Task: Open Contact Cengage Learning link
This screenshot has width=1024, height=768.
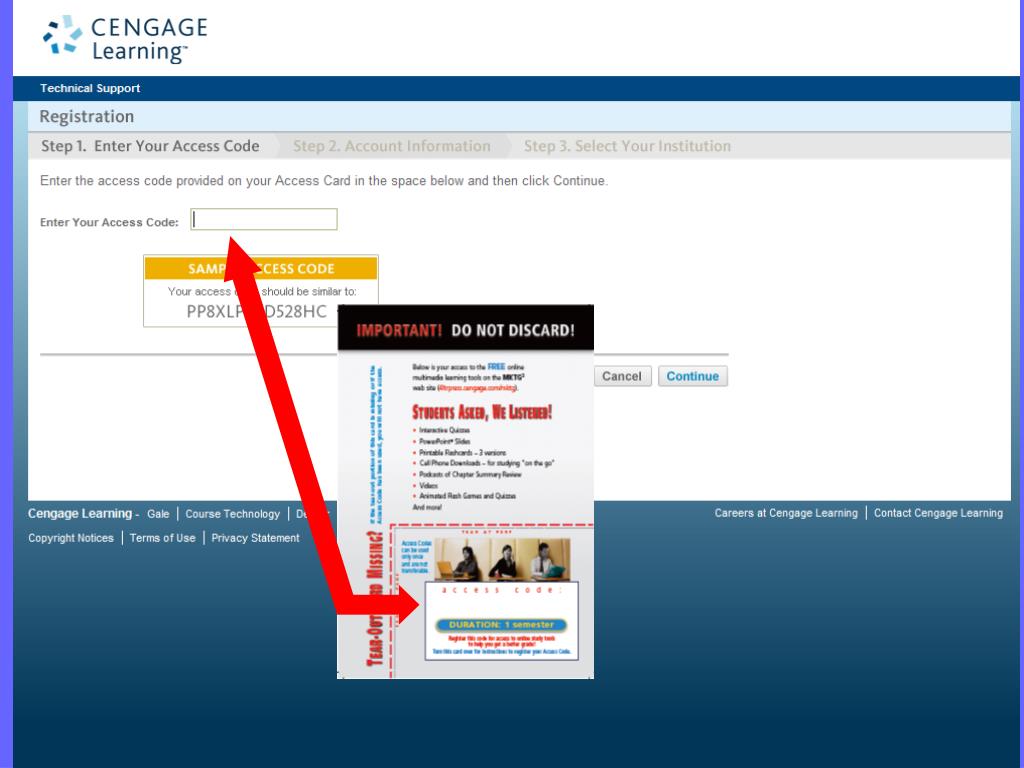Action: point(938,513)
